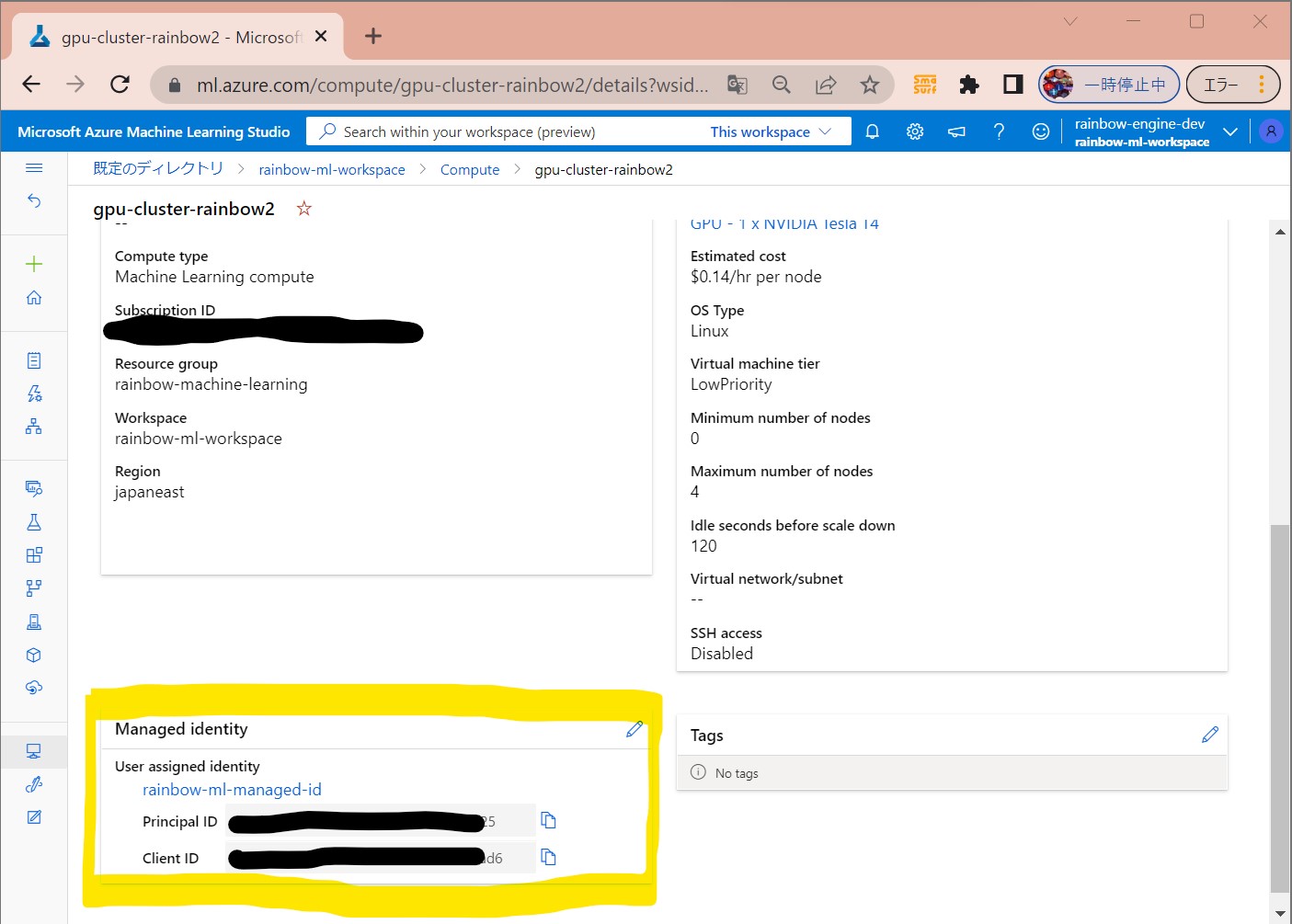Open a new browser tab
The height and width of the screenshot is (924, 1292).
373,37
